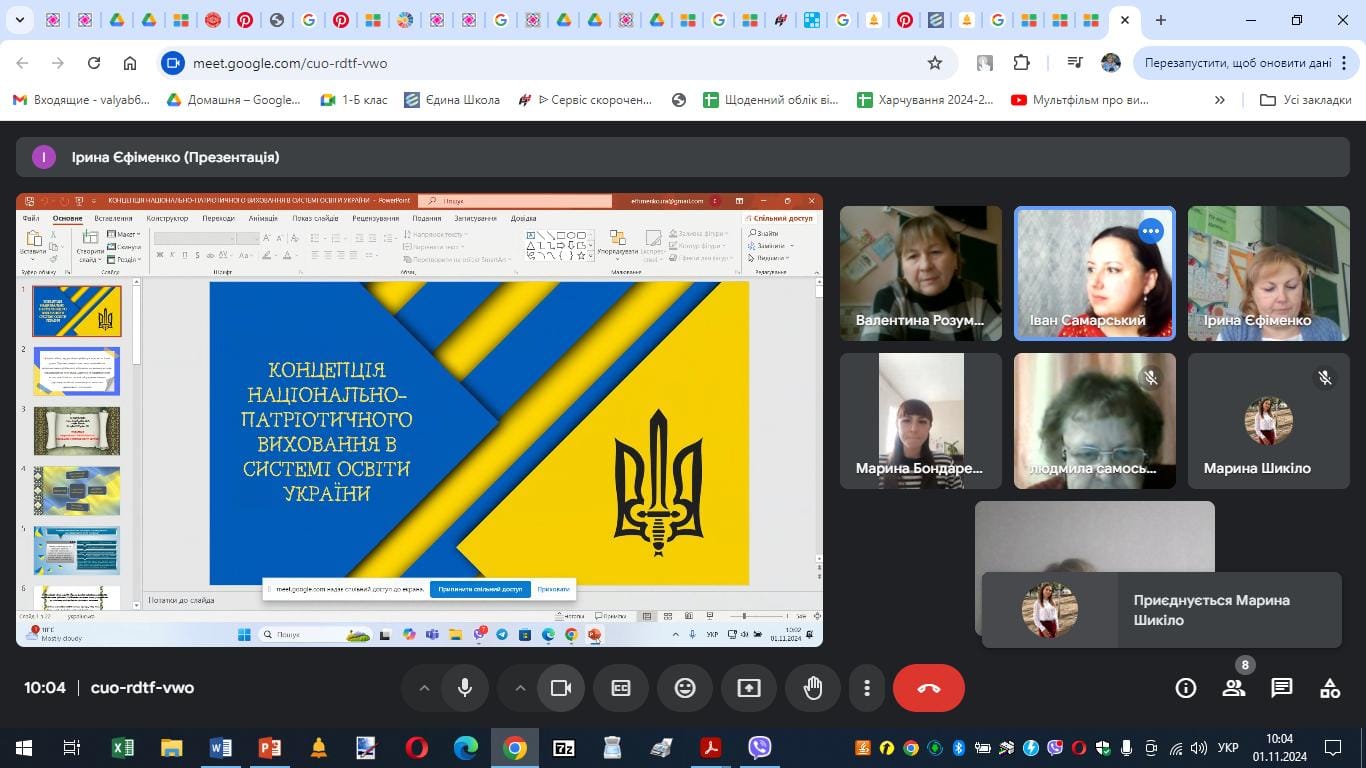Open the media controls icon in Chrome
The image size is (1366, 768).
point(1075,63)
